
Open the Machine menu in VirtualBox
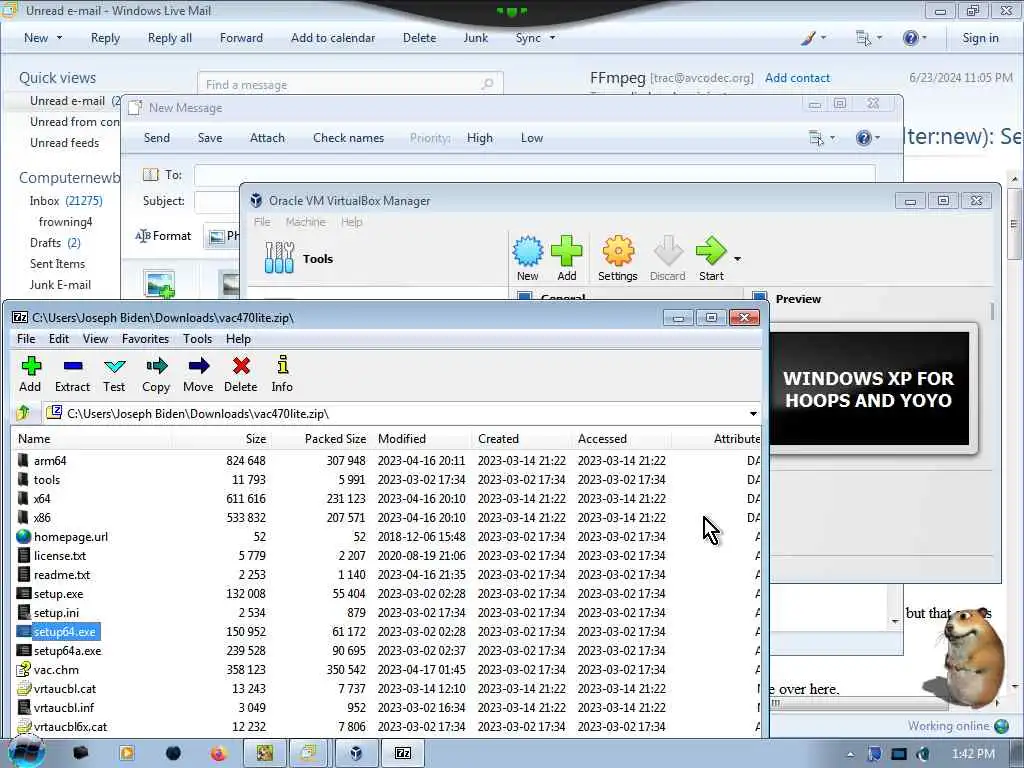tap(306, 222)
